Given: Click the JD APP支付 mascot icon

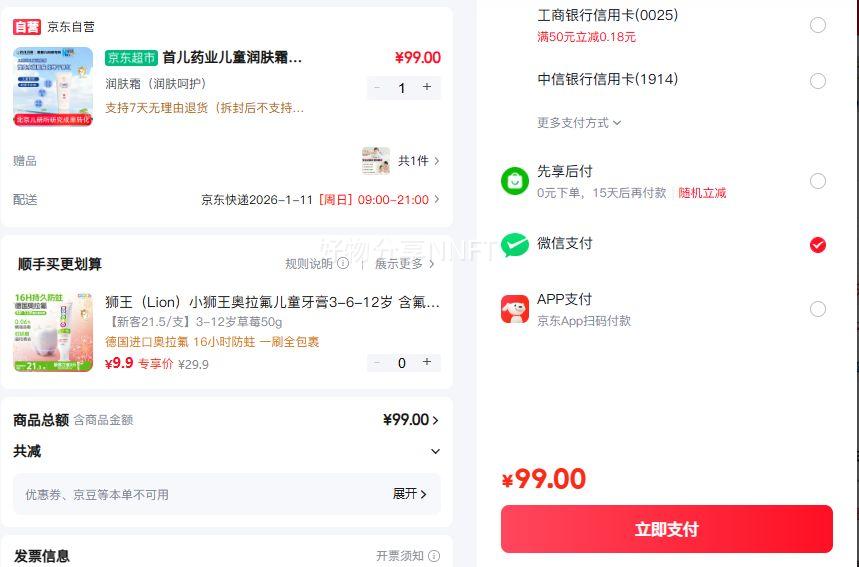Looking at the screenshot, I should pyautogui.click(x=514, y=309).
